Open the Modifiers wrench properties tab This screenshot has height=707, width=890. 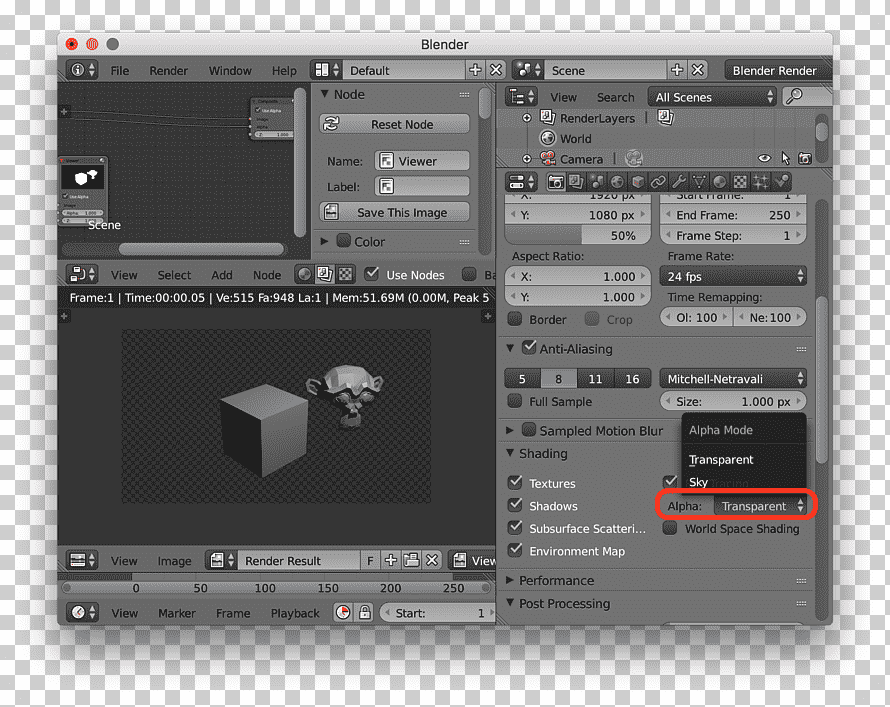[678, 182]
